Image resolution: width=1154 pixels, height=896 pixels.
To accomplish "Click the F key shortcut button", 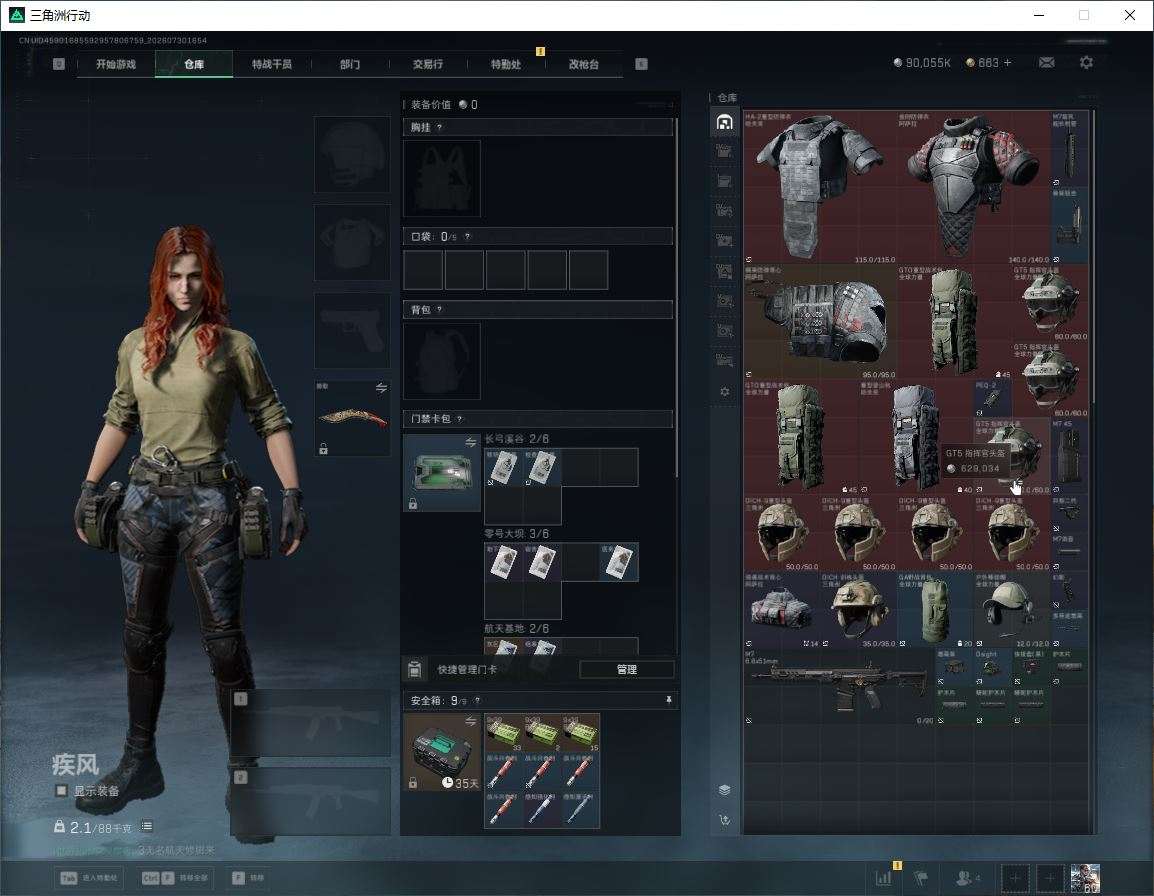I will tap(247, 878).
